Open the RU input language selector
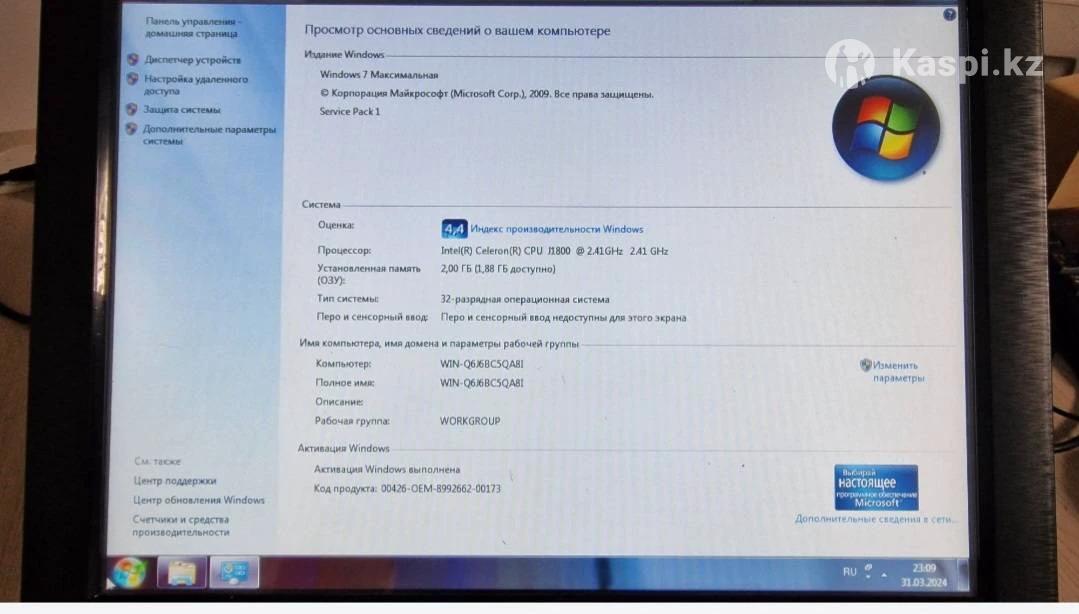The width and height of the screenshot is (1079, 614). 849,572
